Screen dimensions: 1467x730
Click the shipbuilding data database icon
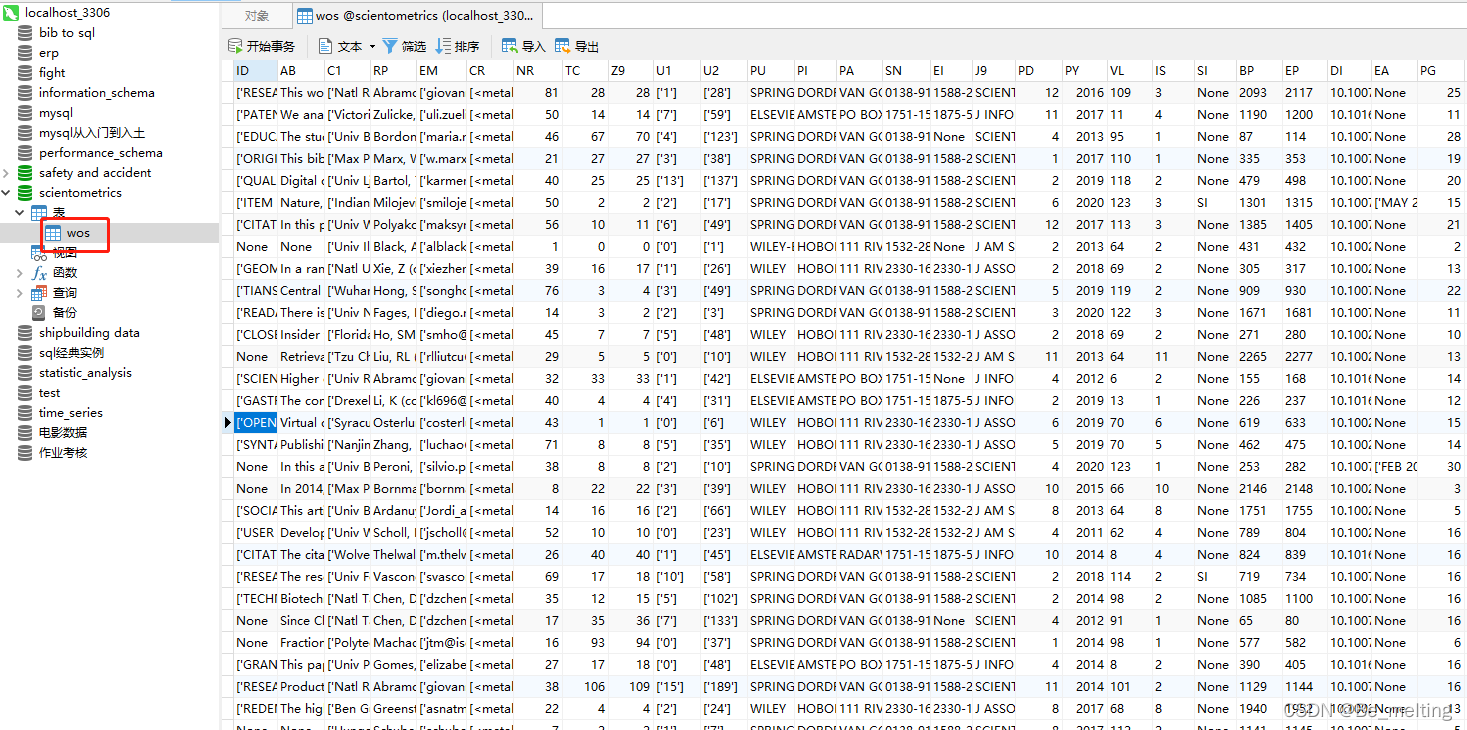(25, 333)
